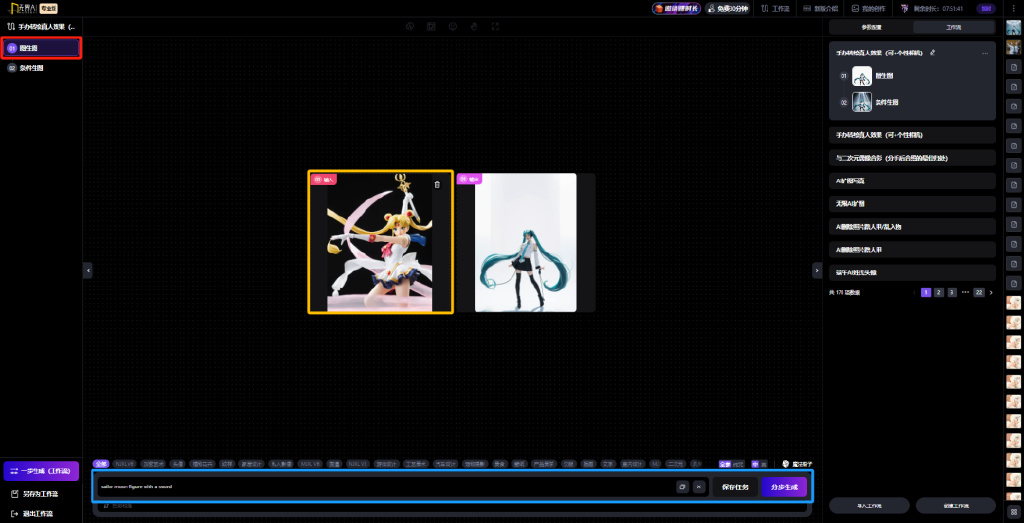Viewport: 1024px width, 523px height.
Task: Expand the 与二次元偶像合影 workflow list item
Action: click(x=912, y=158)
